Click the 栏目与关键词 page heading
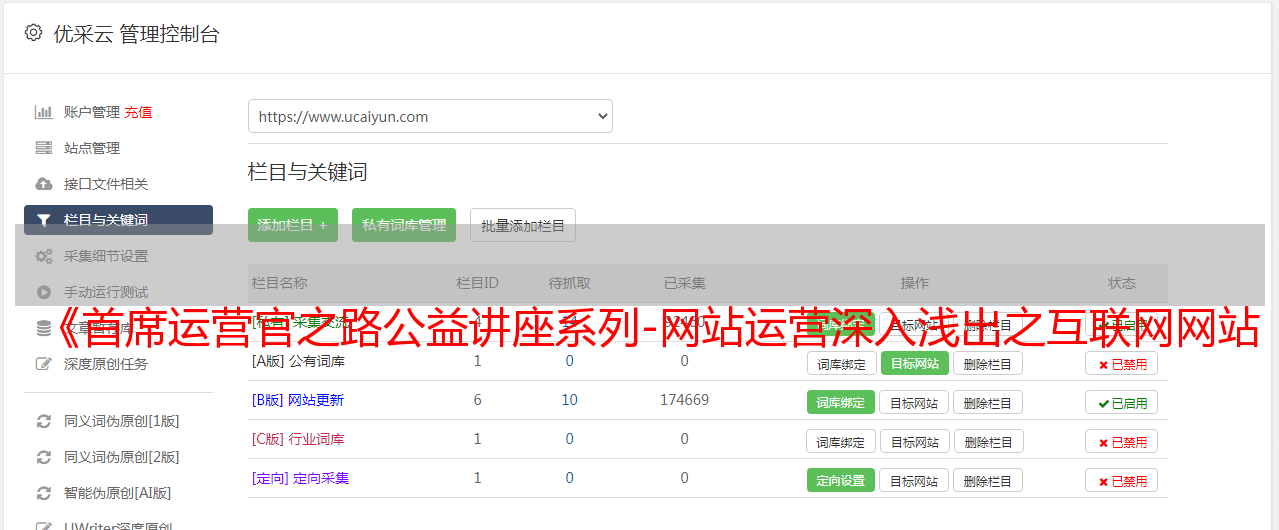1279x530 pixels. click(308, 172)
